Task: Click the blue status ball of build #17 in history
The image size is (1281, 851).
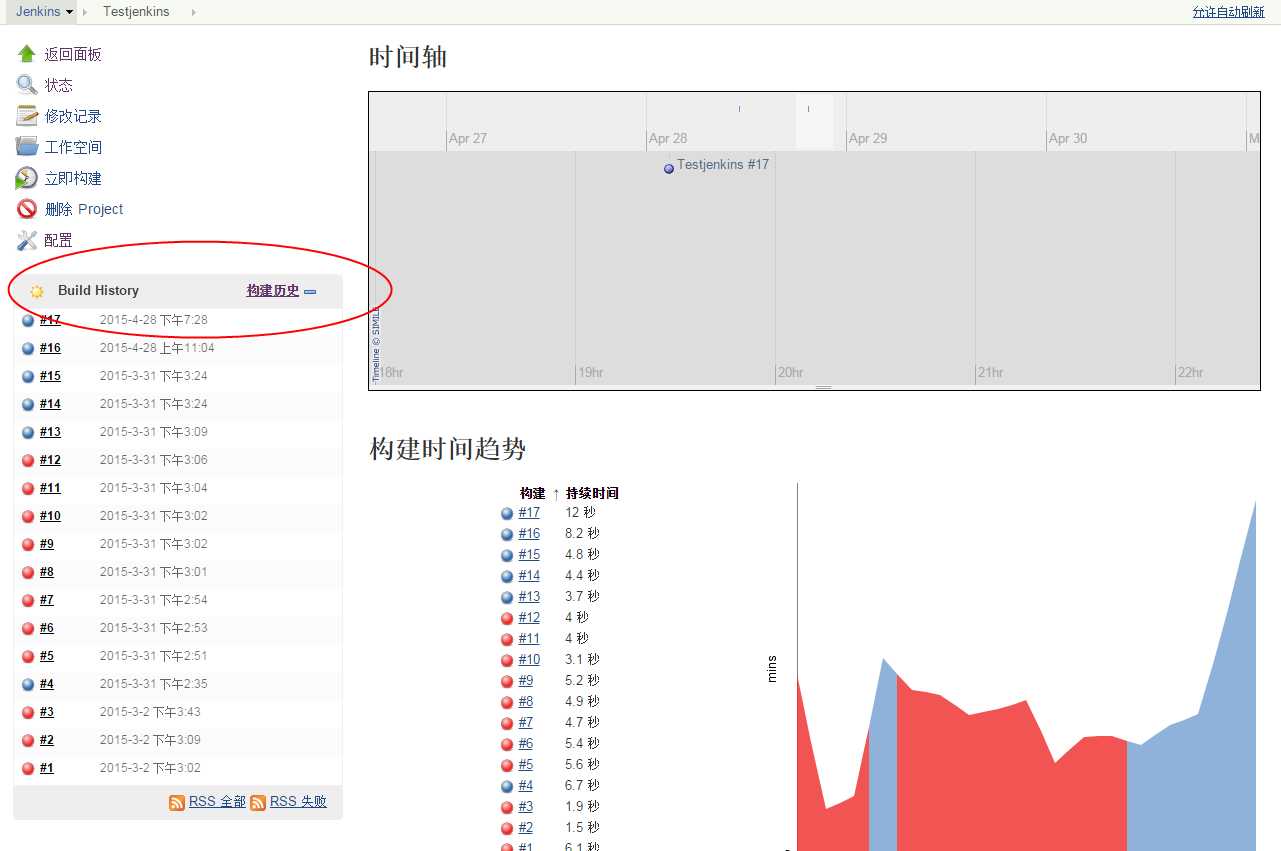Action: point(28,321)
